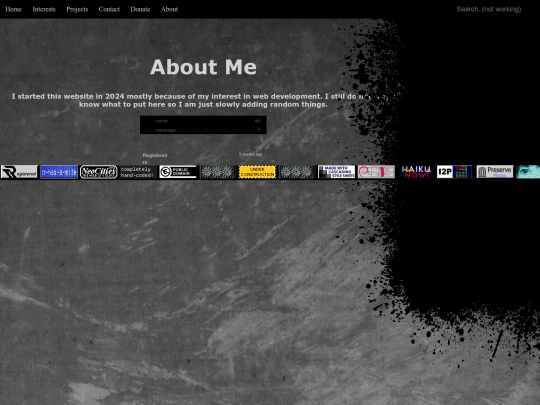Open the Haiku Now! badge
The image size is (540, 405).
[416, 172]
